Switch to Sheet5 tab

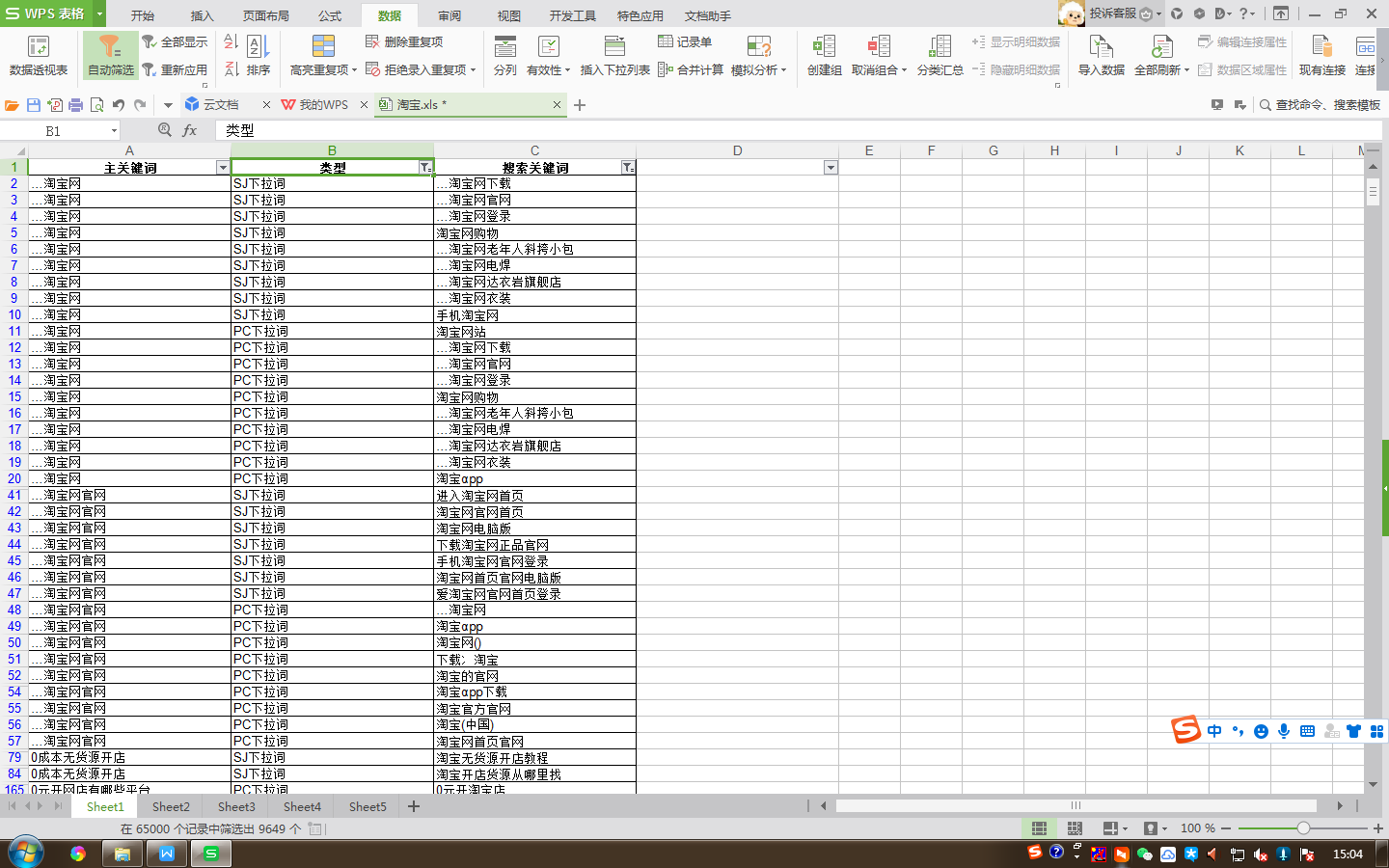(x=368, y=806)
